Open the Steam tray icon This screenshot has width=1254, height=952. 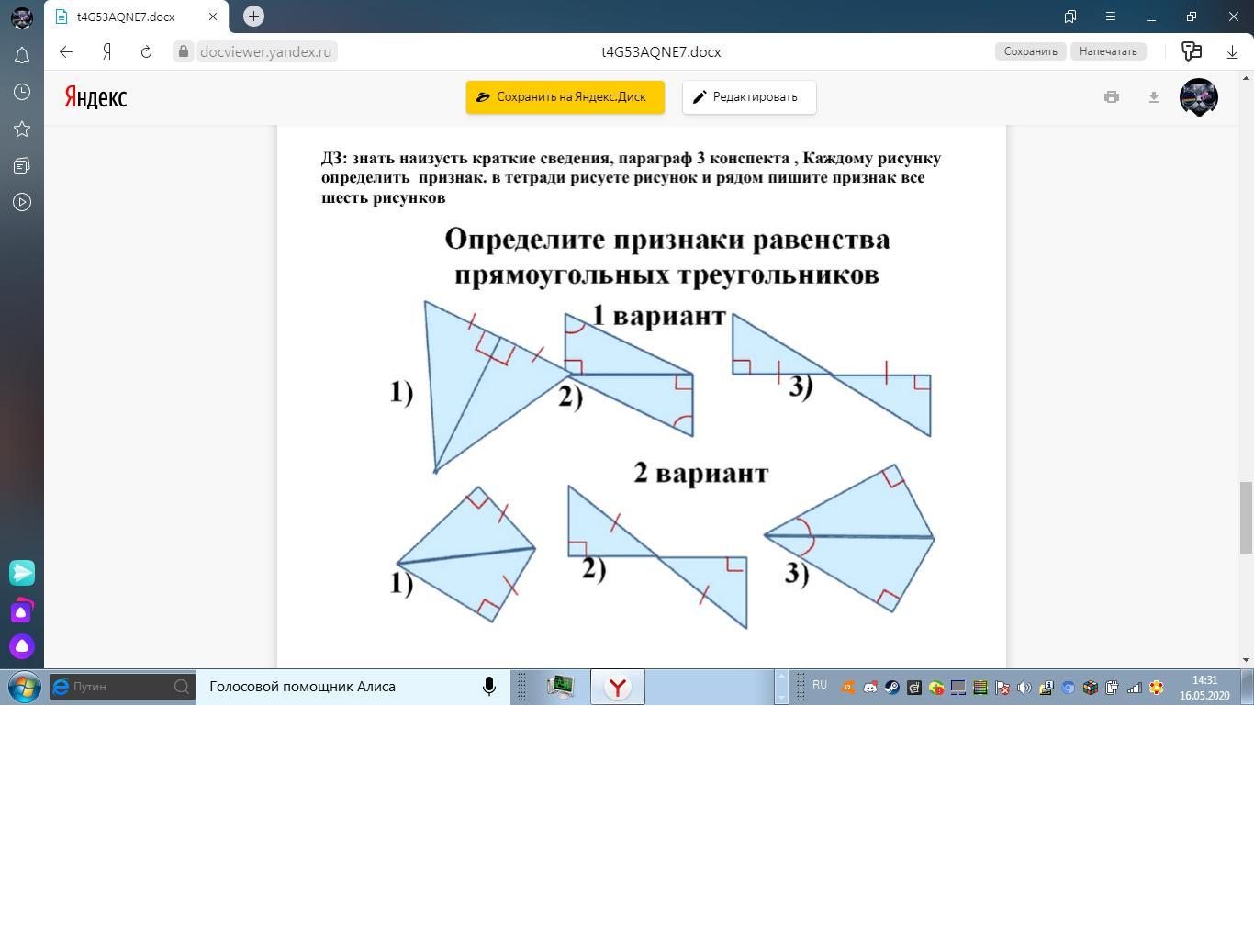(892, 688)
